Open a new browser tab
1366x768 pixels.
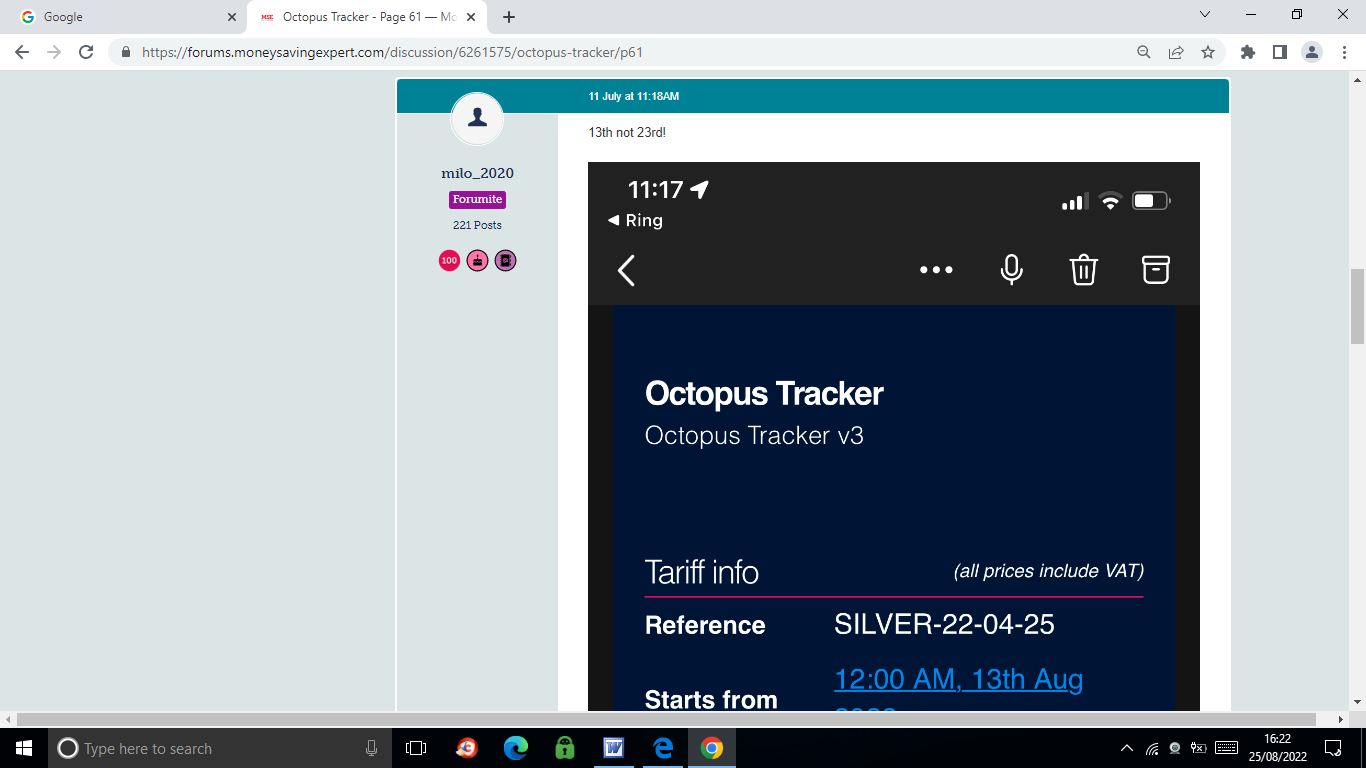point(509,17)
